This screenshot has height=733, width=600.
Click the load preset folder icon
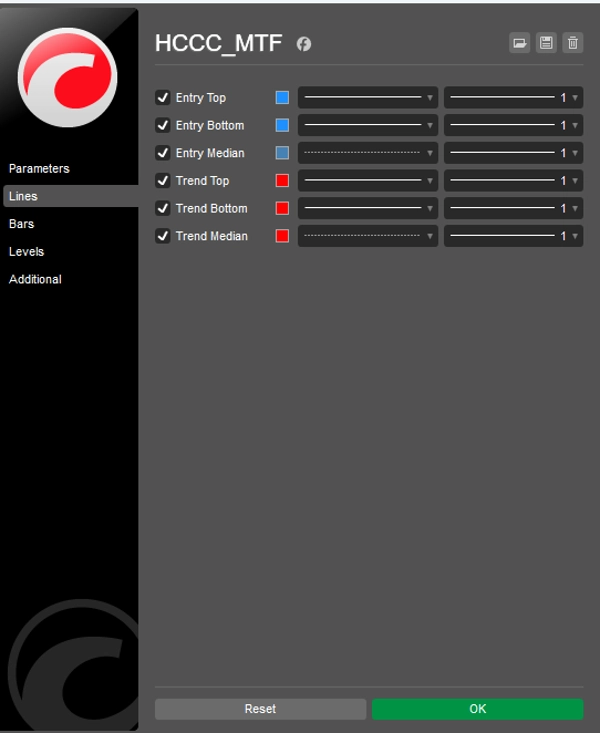click(x=520, y=43)
